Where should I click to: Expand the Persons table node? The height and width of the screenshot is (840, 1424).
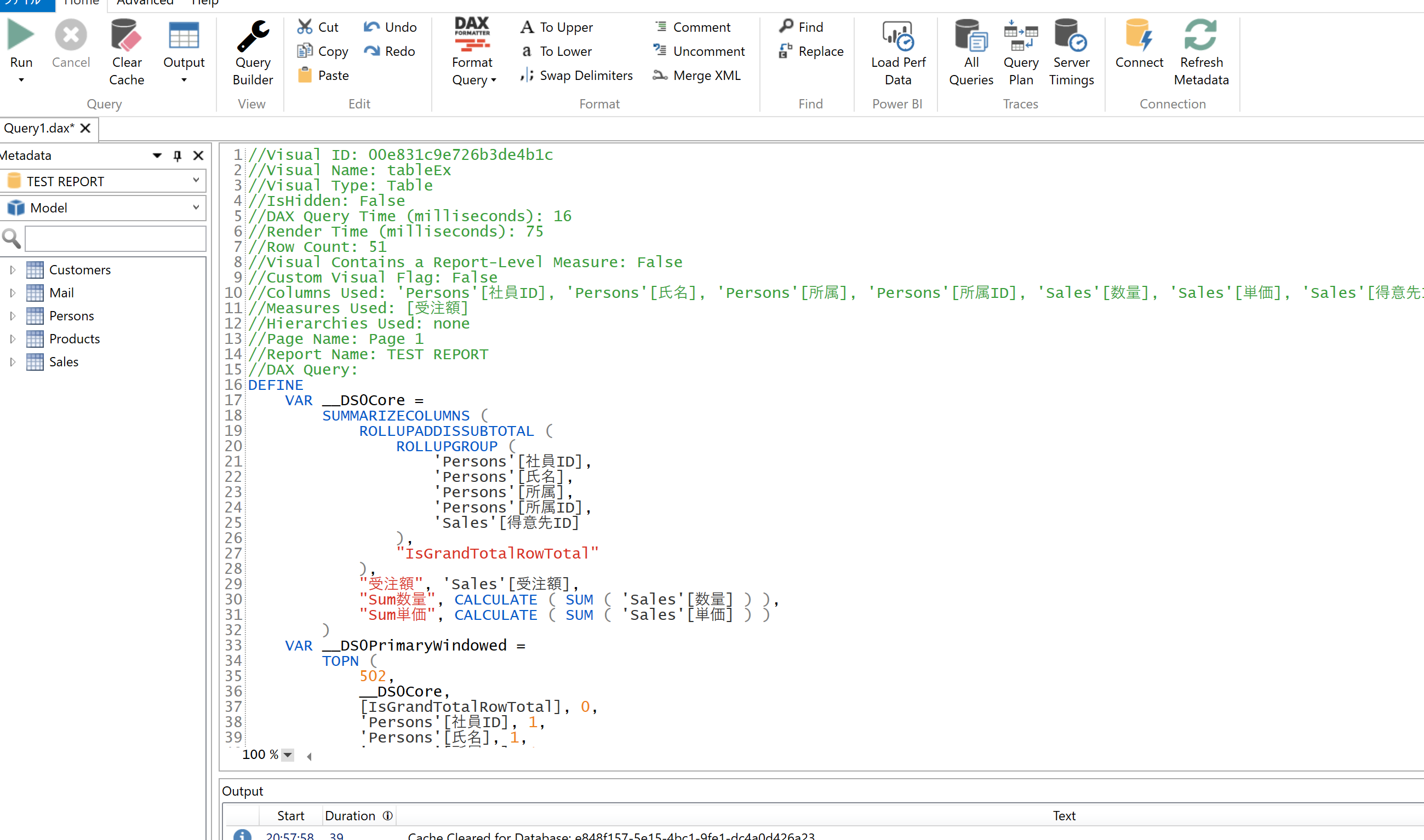13,316
